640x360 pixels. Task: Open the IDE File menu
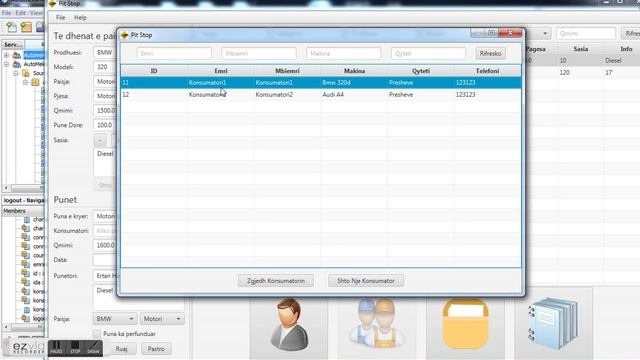pyautogui.click(x=6, y=13)
